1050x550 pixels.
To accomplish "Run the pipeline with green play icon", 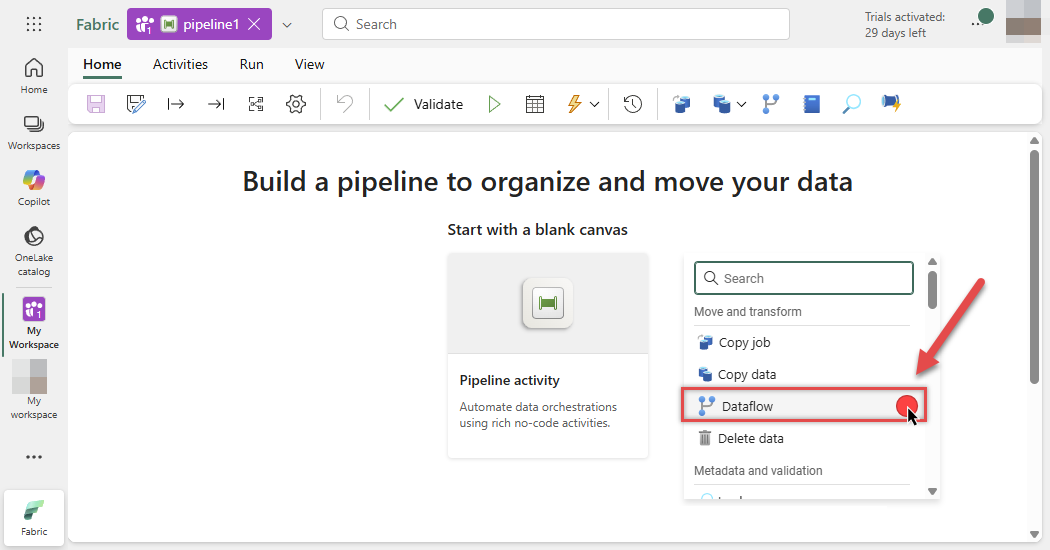I will click(x=494, y=104).
